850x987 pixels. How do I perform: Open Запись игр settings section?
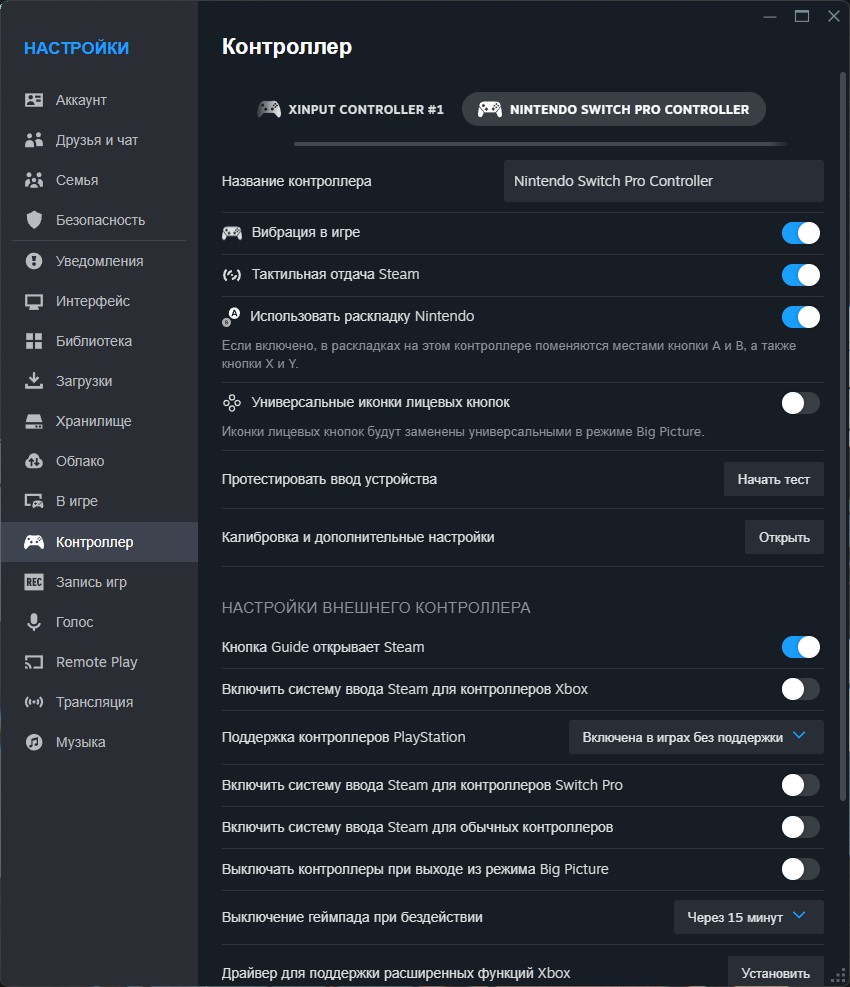coord(99,582)
